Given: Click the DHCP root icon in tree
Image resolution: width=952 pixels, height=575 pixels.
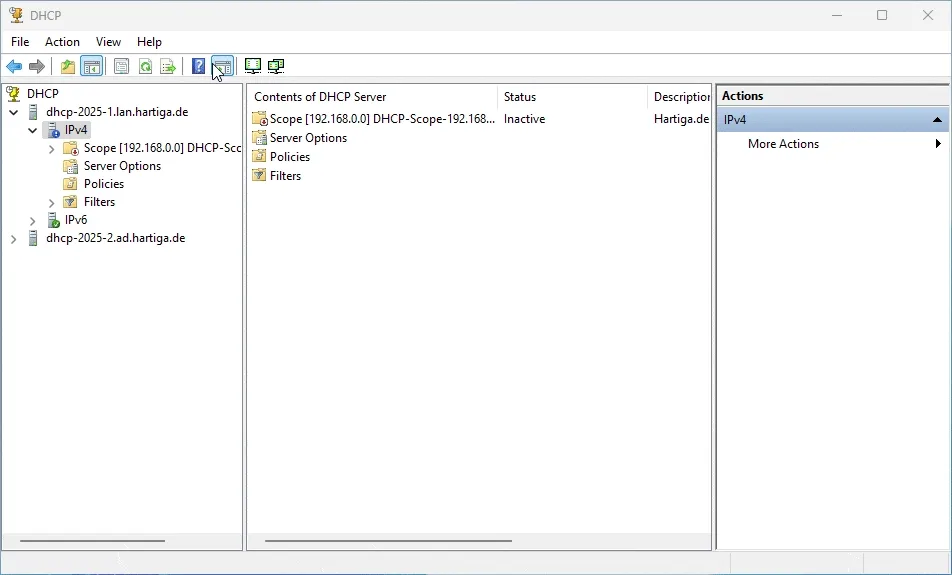Looking at the screenshot, I should pos(13,94).
